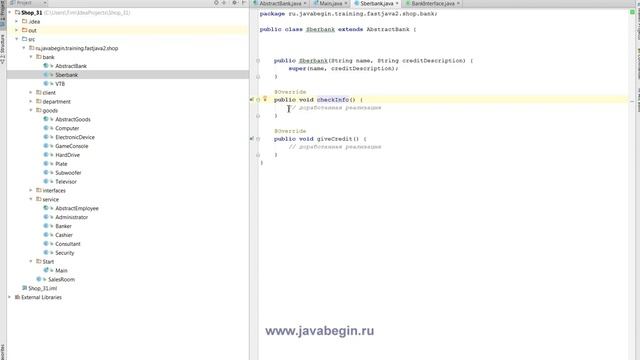
Task: Click the giveCredit method name in editor
Action: (x=335, y=139)
